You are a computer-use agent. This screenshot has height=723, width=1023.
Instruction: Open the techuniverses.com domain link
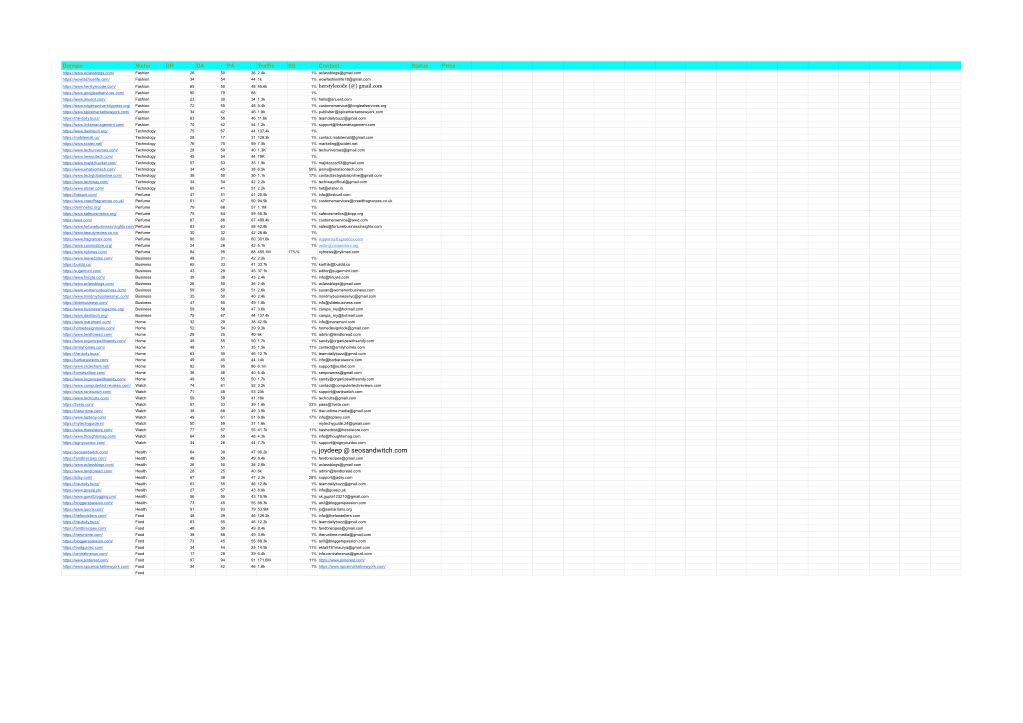pos(90,151)
